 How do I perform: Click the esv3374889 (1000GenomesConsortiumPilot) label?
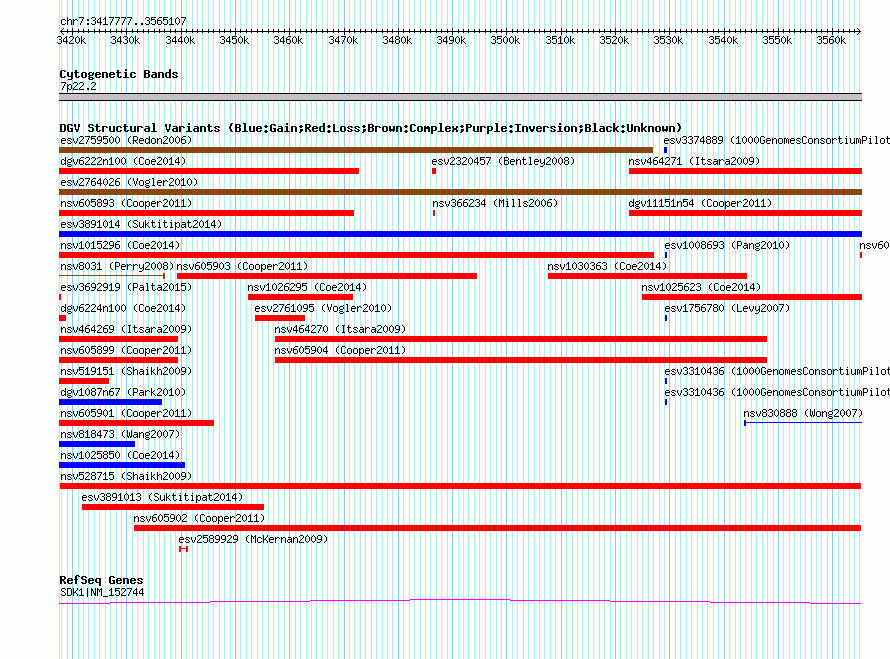coord(776,140)
